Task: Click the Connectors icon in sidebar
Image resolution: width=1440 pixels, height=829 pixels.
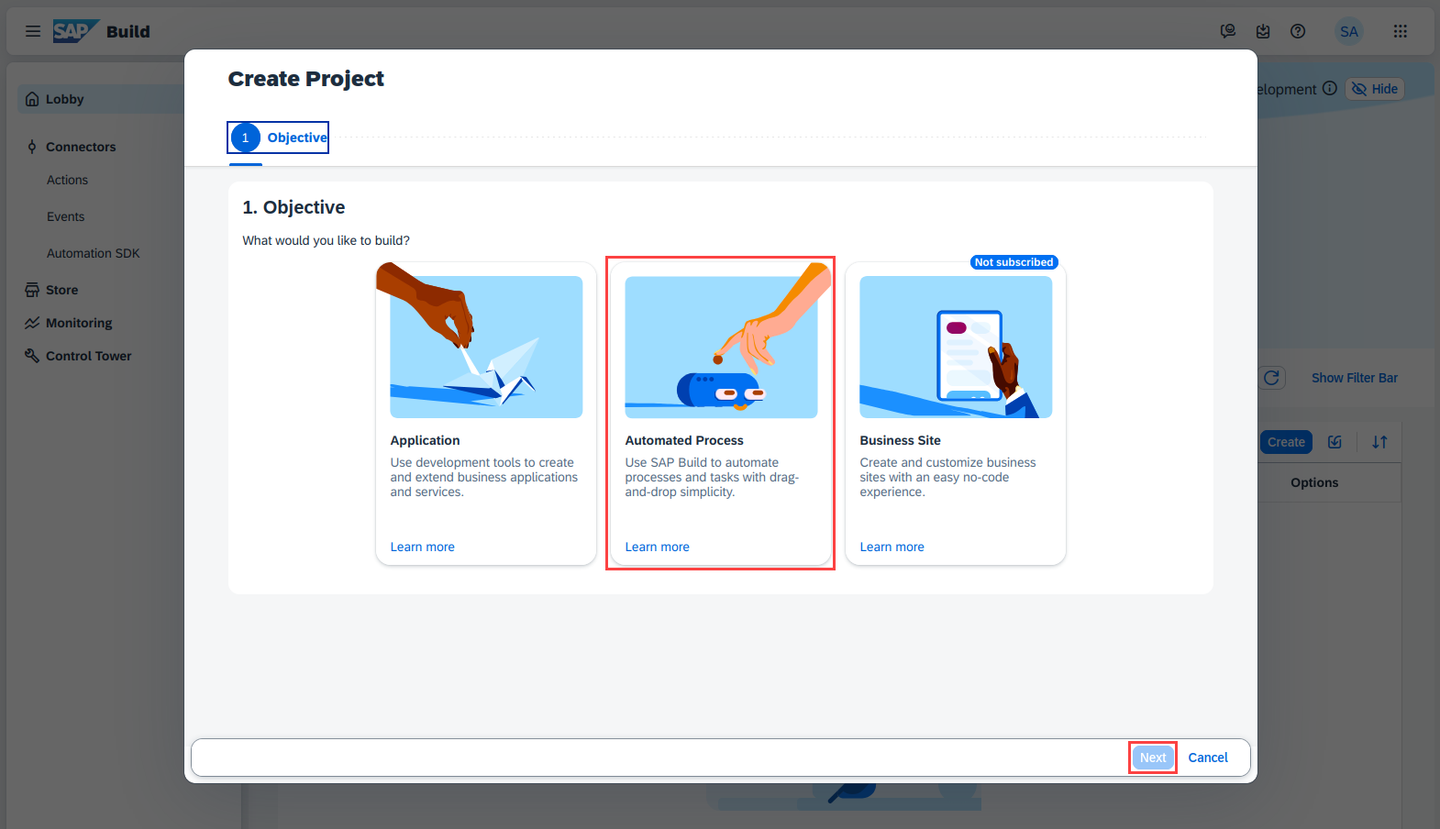Action: click(x=32, y=146)
